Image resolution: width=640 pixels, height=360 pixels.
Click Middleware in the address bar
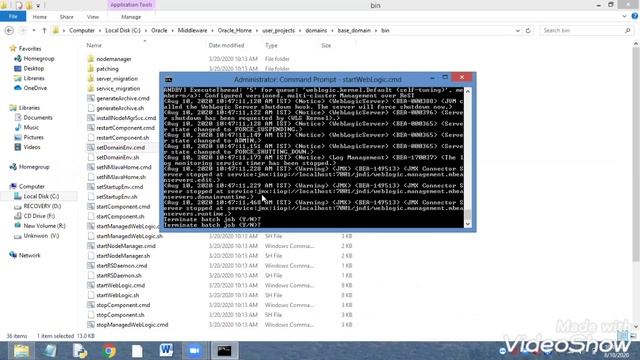coord(192,31)
